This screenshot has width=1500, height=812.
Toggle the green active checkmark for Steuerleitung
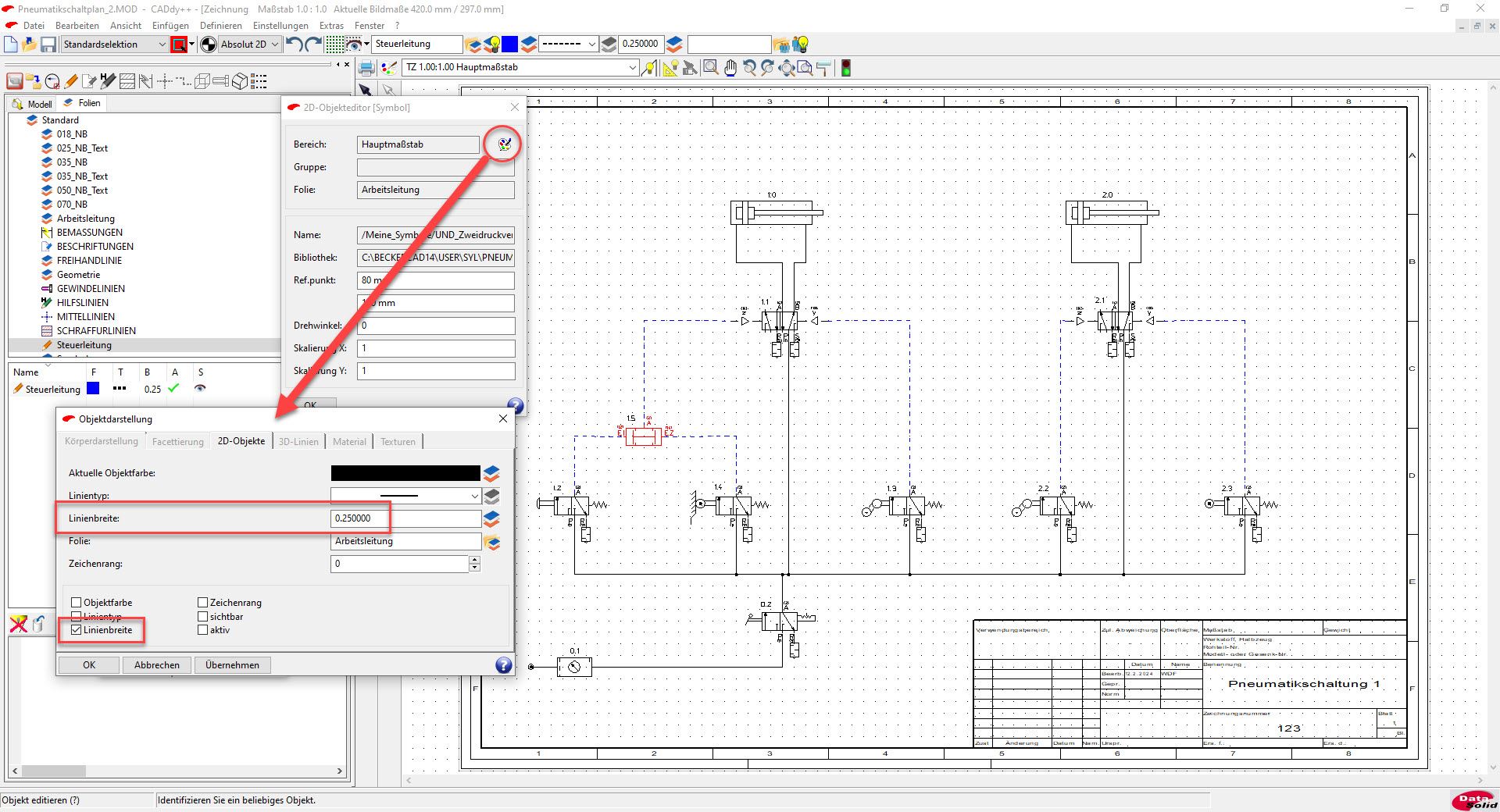pyautogui.click(x=173, y=388)
